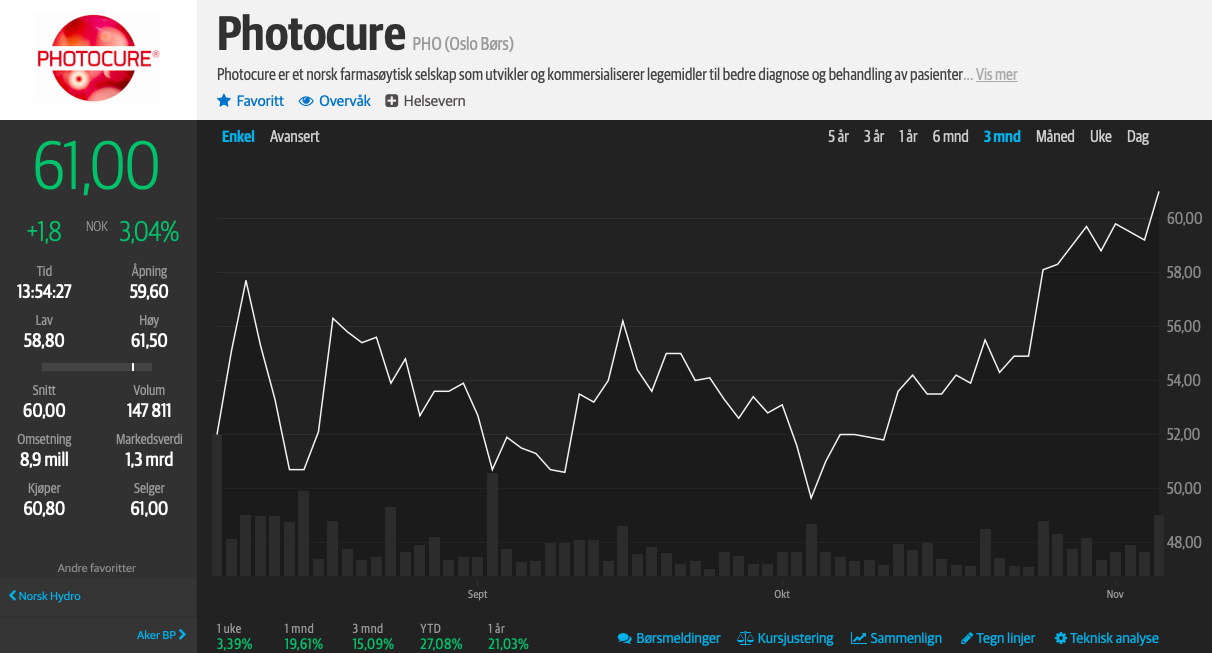Add Photocure via the Favoritt label
Screen dimensions: 1212x653
pyautogui.click(x=260, y=101)
